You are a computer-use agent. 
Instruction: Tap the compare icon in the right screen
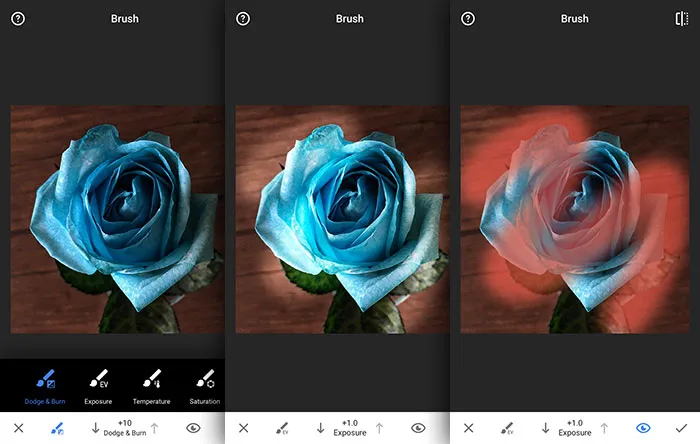[681, 19]
